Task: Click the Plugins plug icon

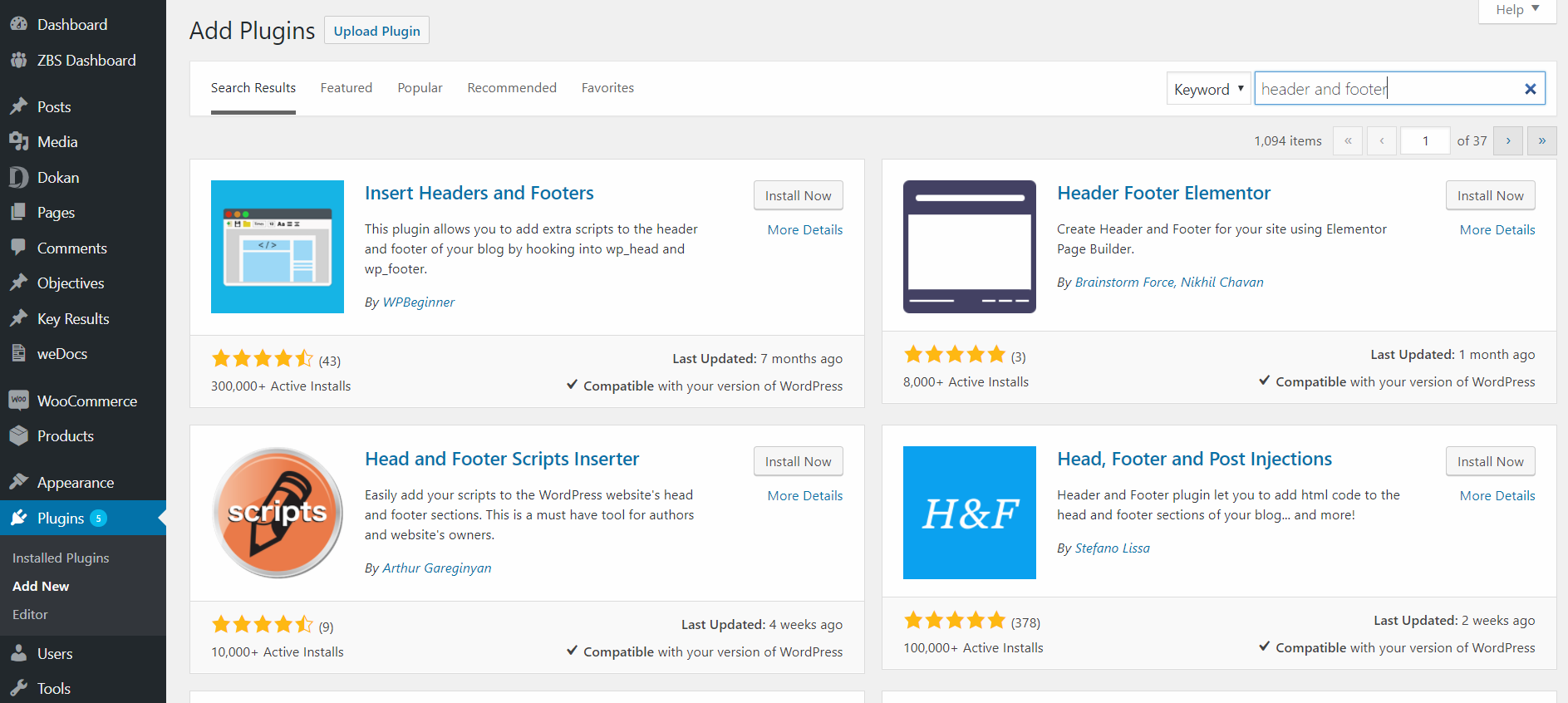Action: [x=18, y=518]
